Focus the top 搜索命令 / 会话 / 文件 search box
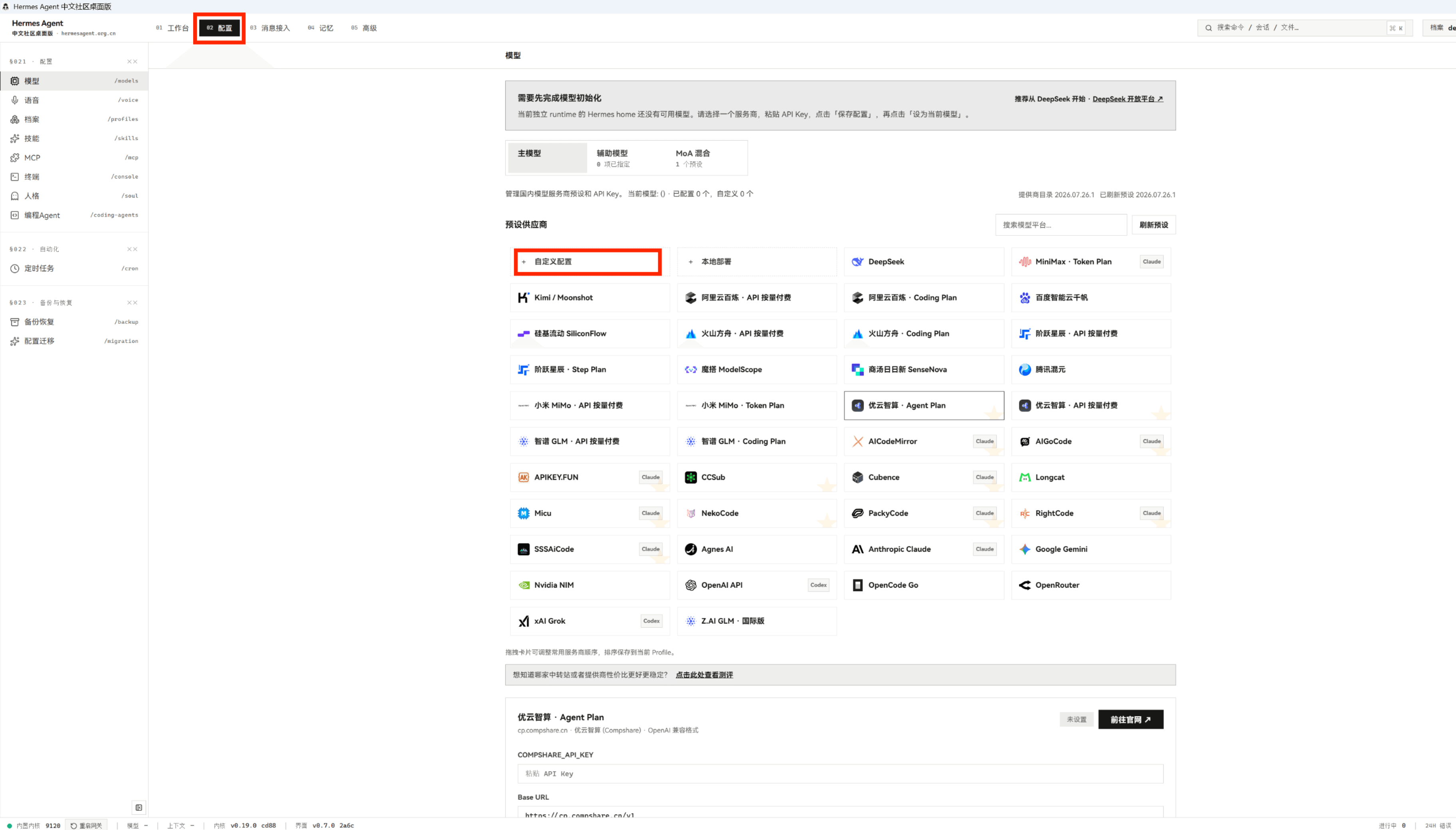 tap(1305, 28)
